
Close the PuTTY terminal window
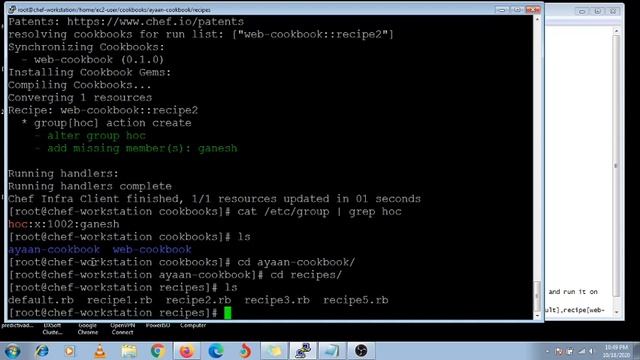(x=533, y=10)
